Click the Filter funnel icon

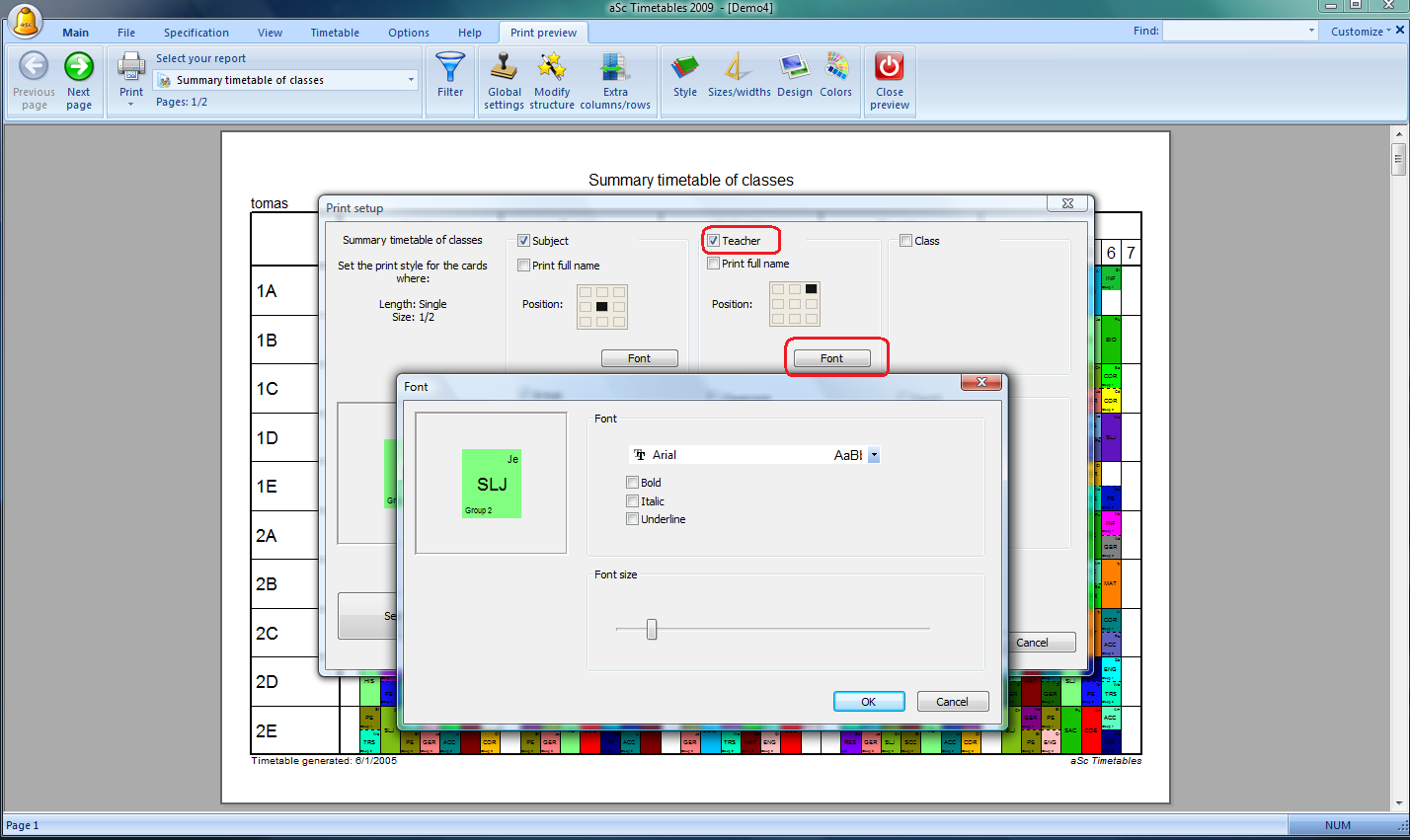point(450,68)
